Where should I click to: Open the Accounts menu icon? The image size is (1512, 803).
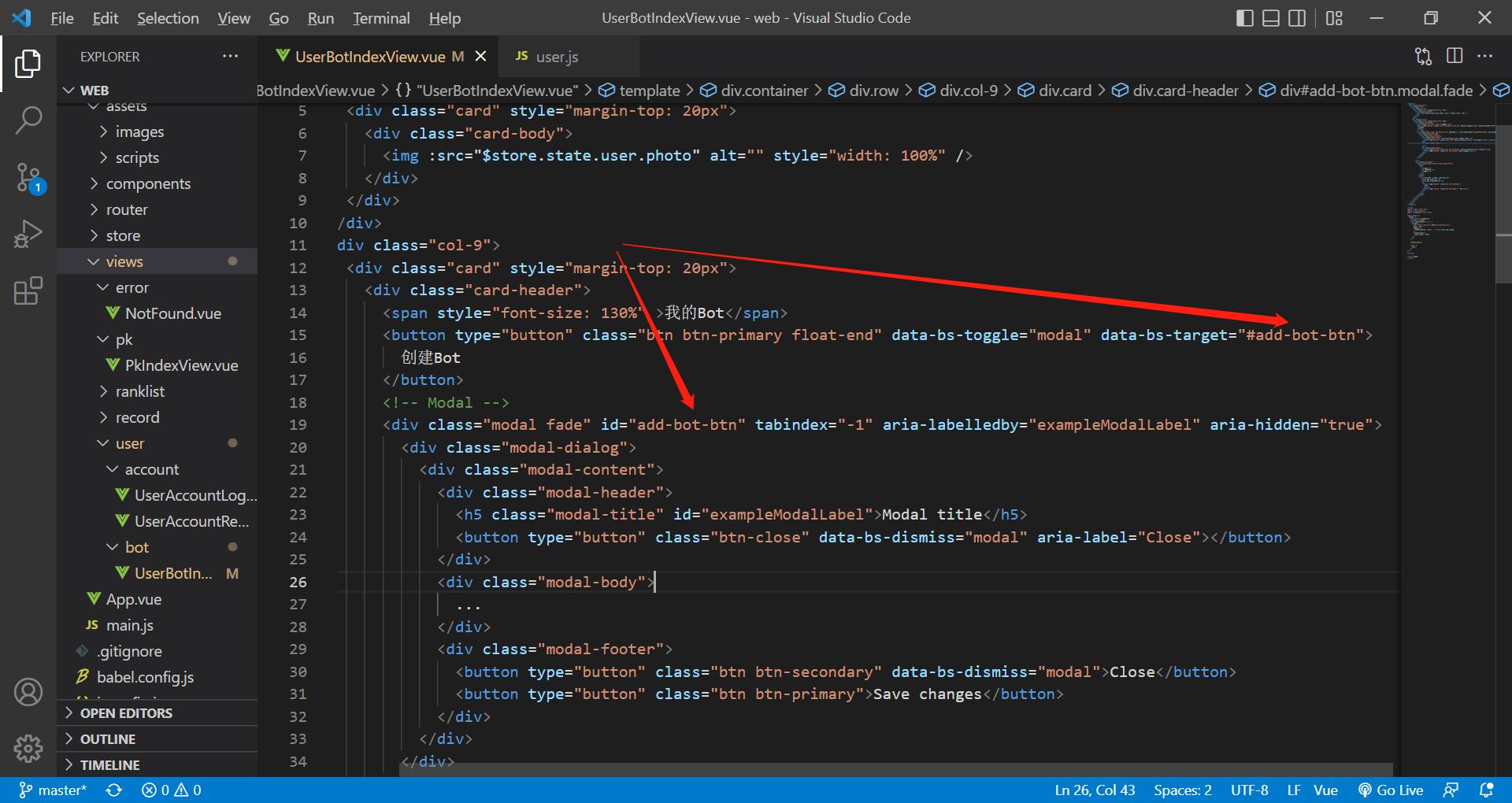pos(28,692)
